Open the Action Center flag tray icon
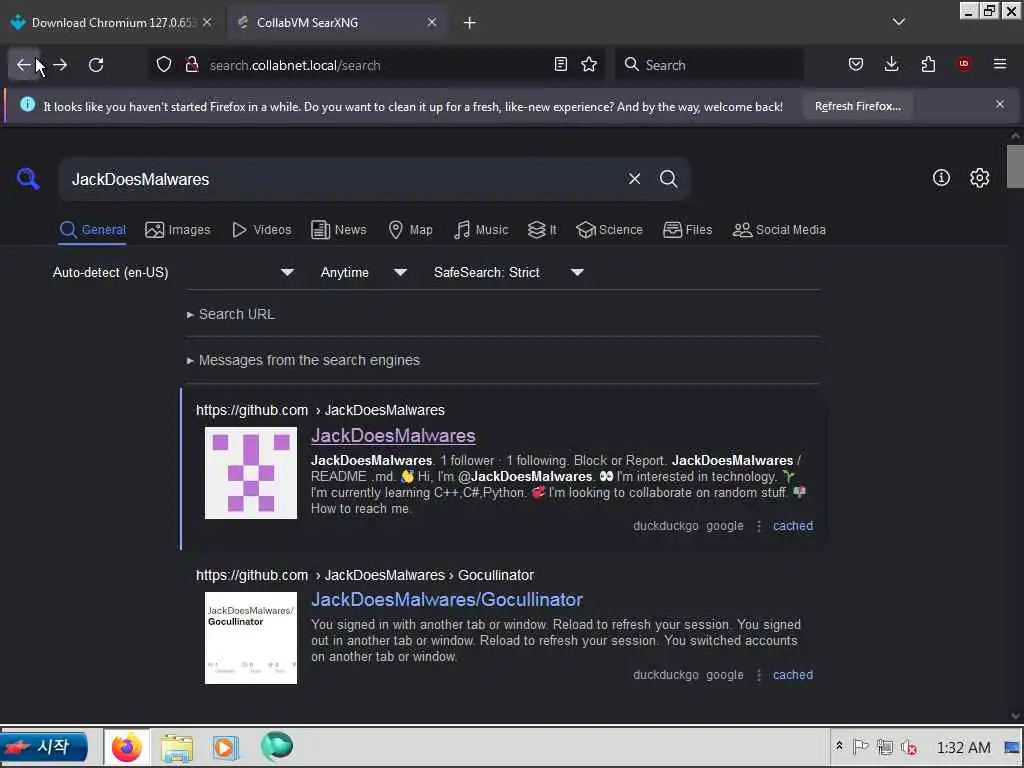The image size is (1024, 768). (861, 746)
